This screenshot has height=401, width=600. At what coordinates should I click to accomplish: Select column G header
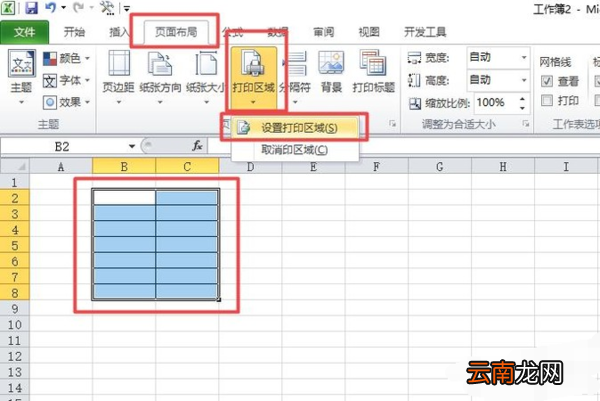440,167
